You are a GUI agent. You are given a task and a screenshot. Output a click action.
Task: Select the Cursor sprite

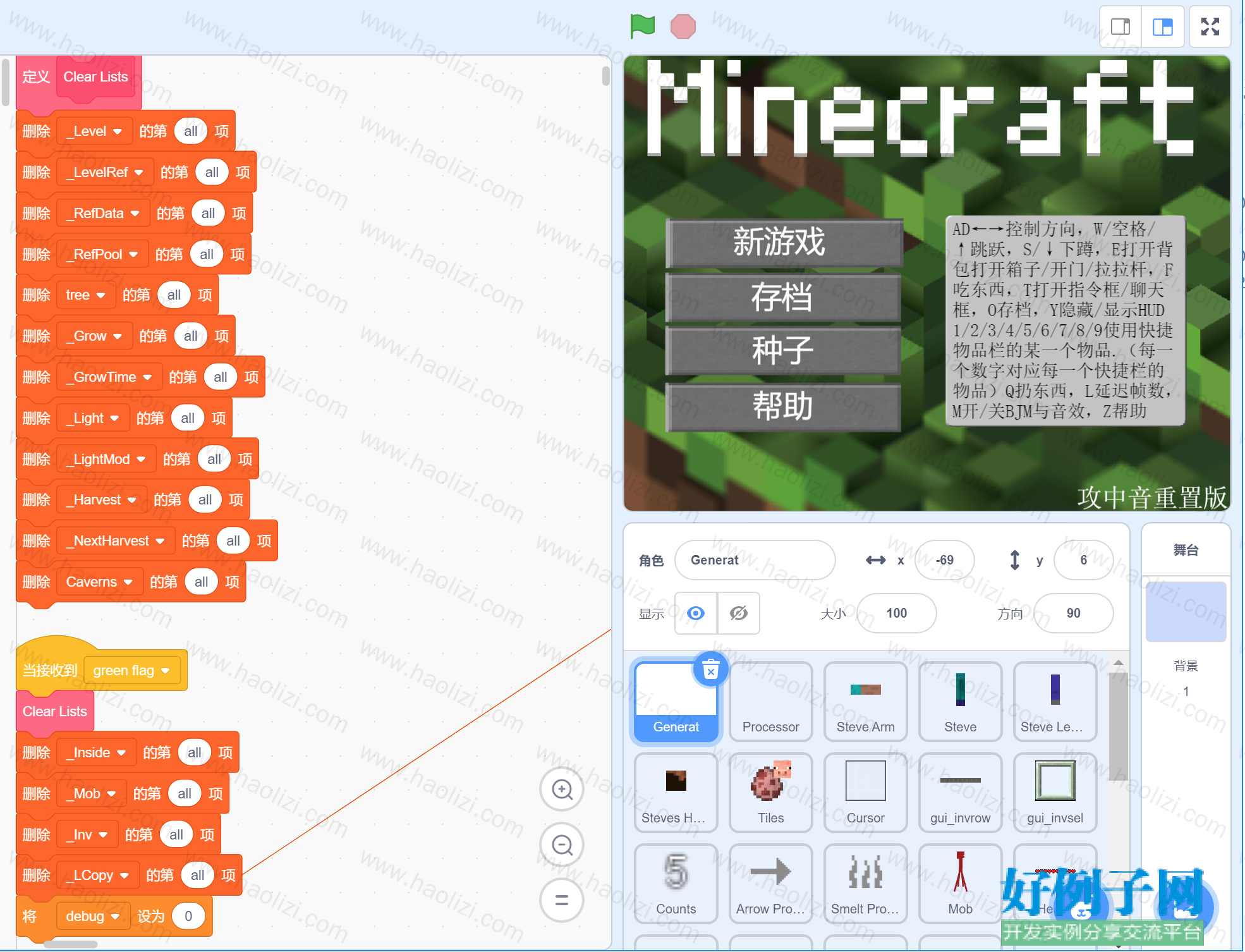(865, 793)
